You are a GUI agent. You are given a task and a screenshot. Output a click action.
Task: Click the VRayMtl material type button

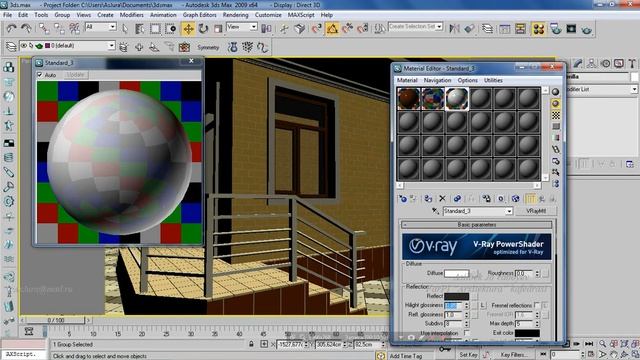(x=536, y=211)
